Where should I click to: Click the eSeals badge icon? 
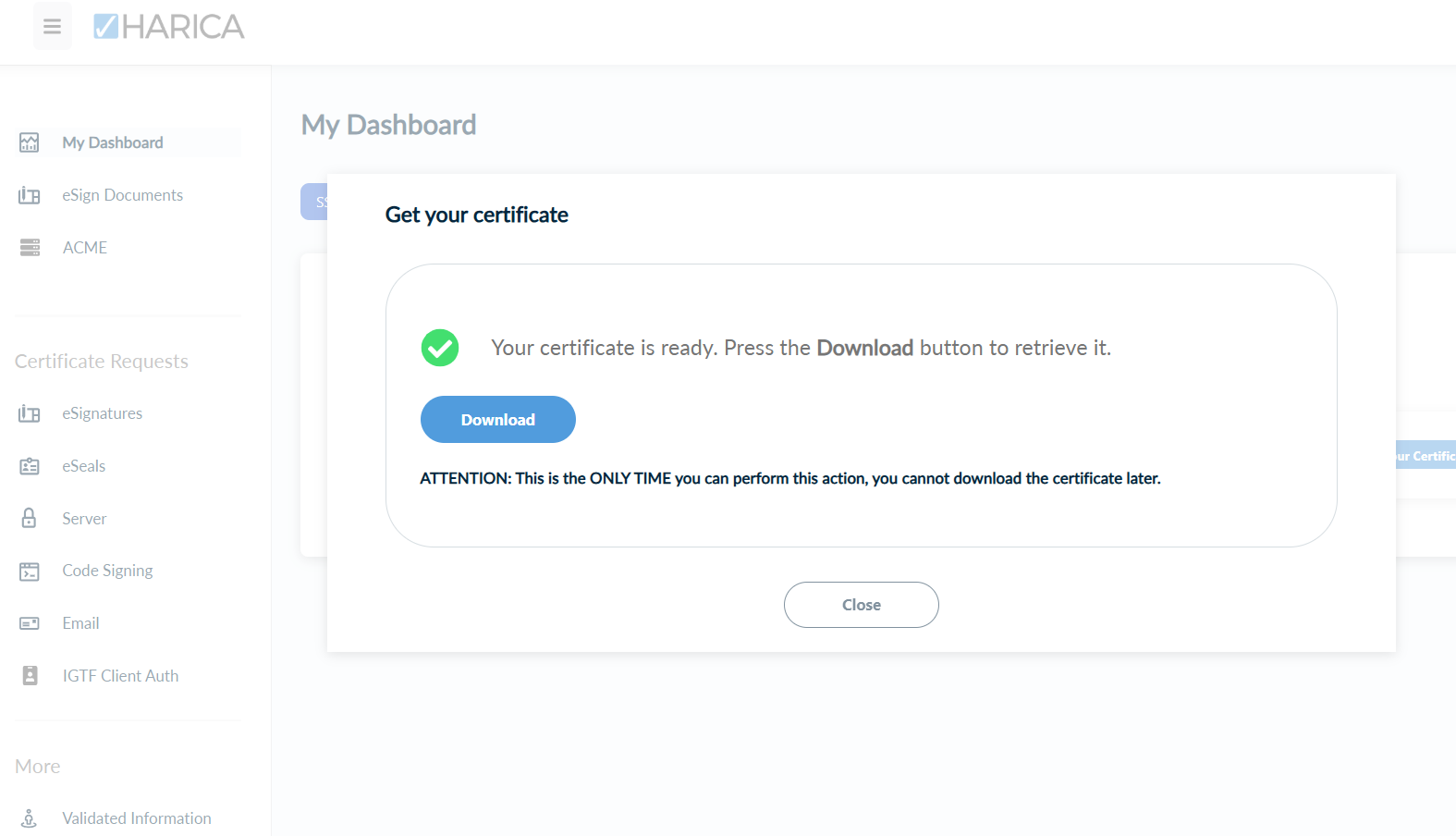pyautogui.click(x=30, y=466)
